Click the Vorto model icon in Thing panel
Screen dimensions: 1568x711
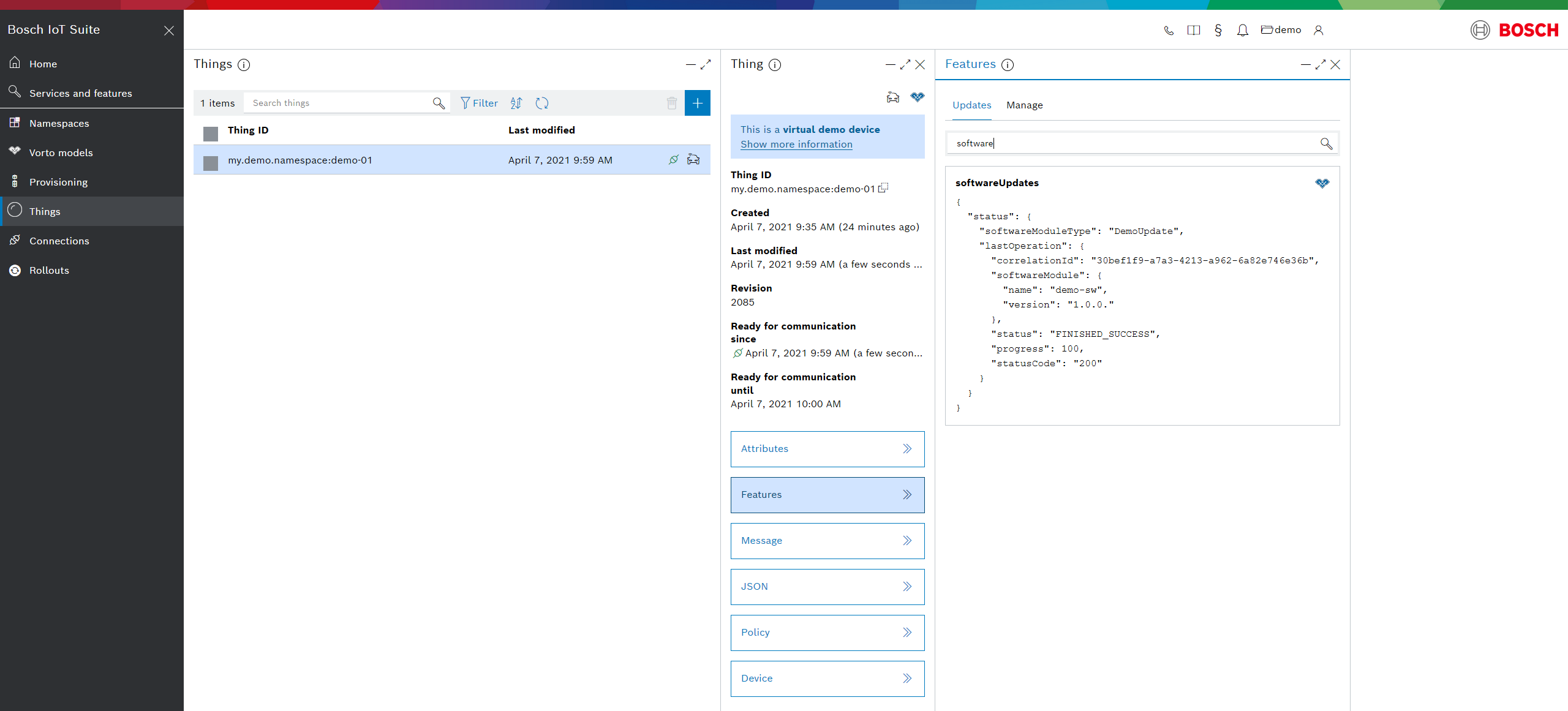[x=918, y=97]
